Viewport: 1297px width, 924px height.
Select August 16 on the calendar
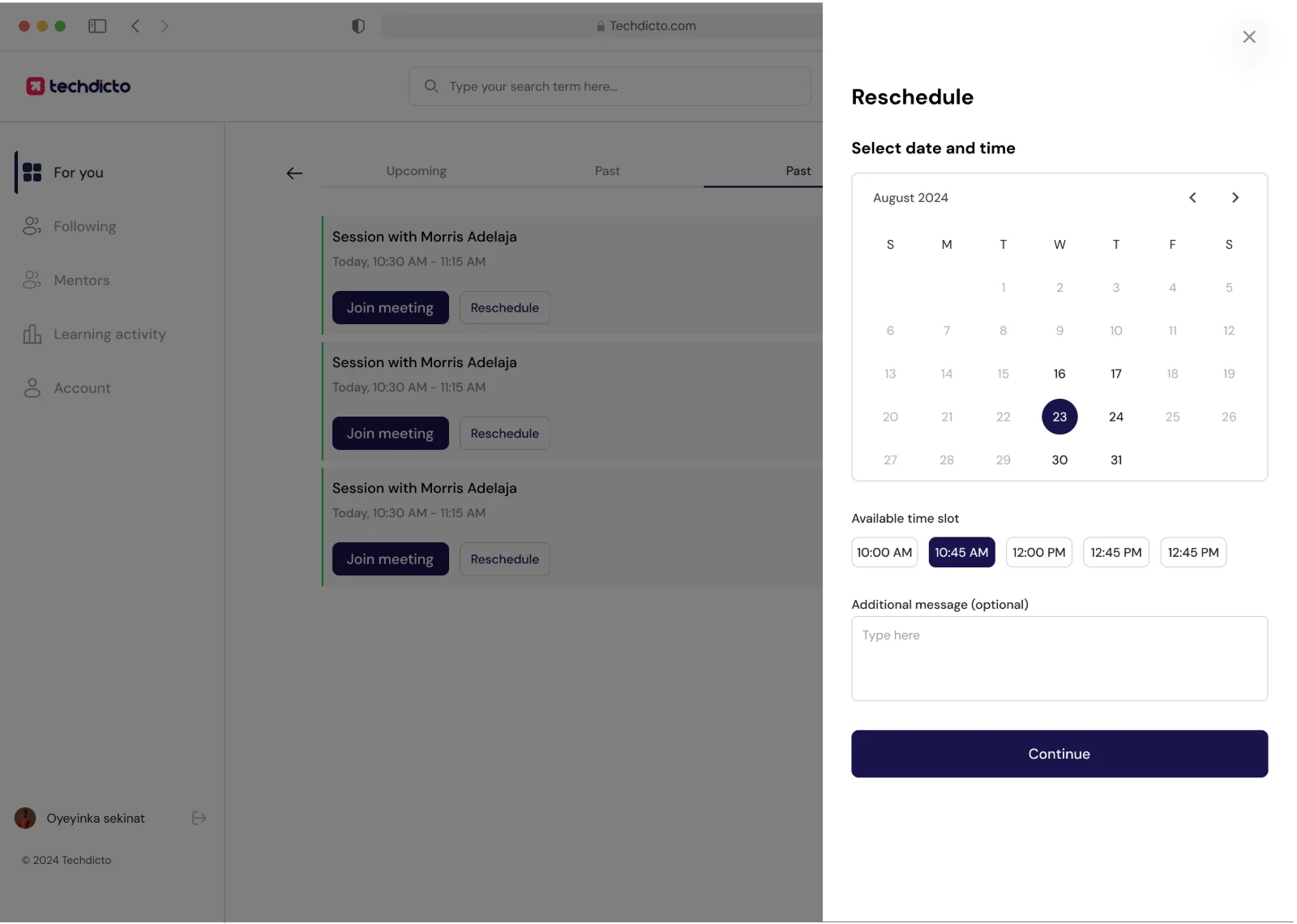[1059, 374]
